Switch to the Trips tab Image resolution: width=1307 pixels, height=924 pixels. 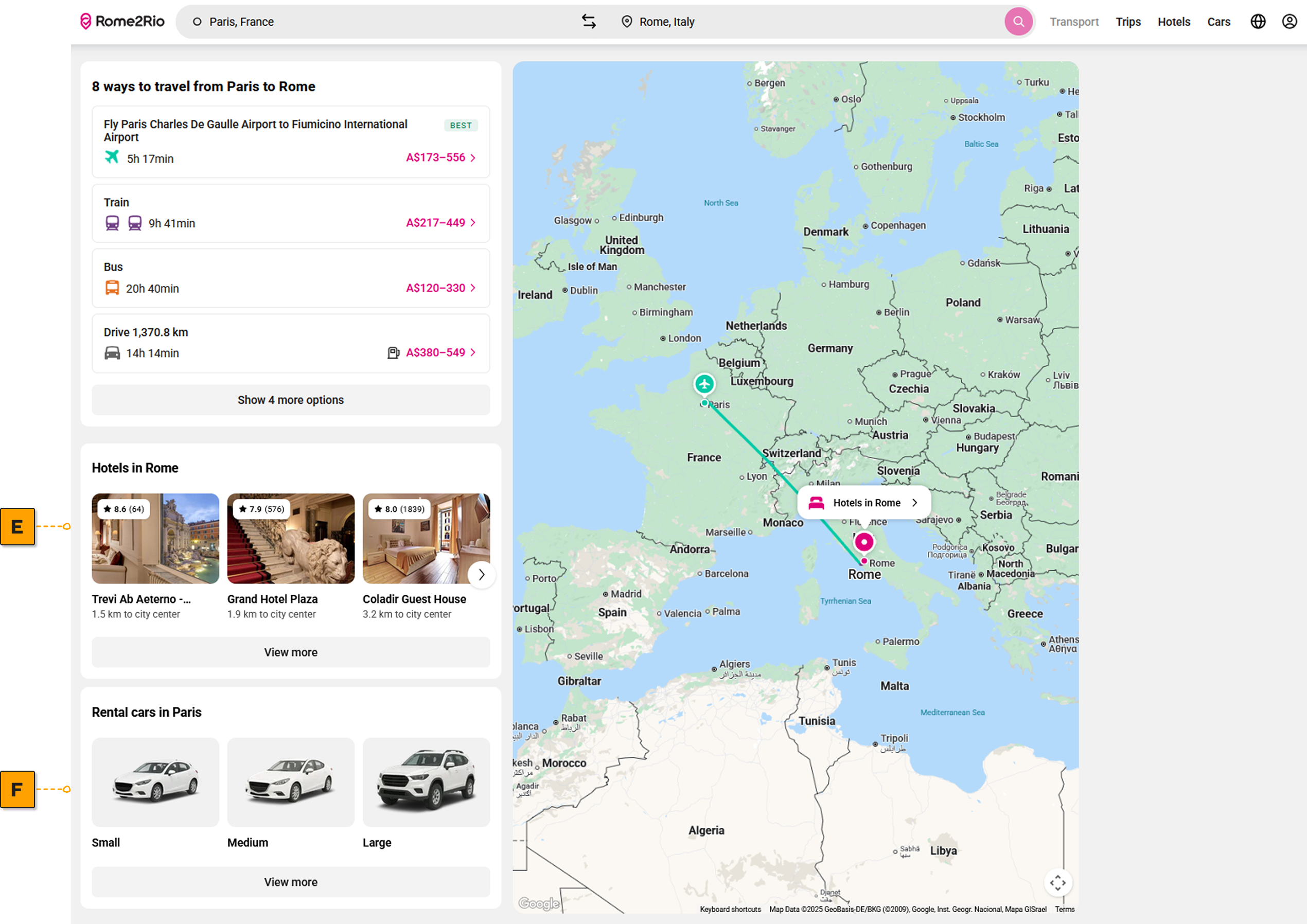click(x=1128, y=22)
